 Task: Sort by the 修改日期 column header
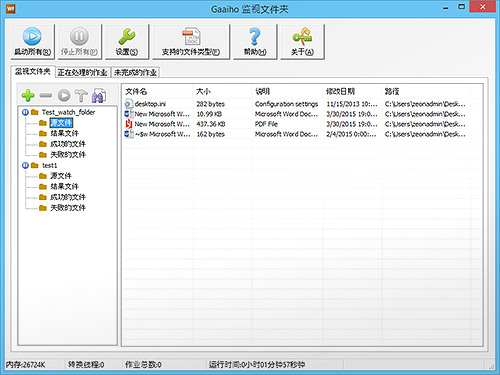352,91
